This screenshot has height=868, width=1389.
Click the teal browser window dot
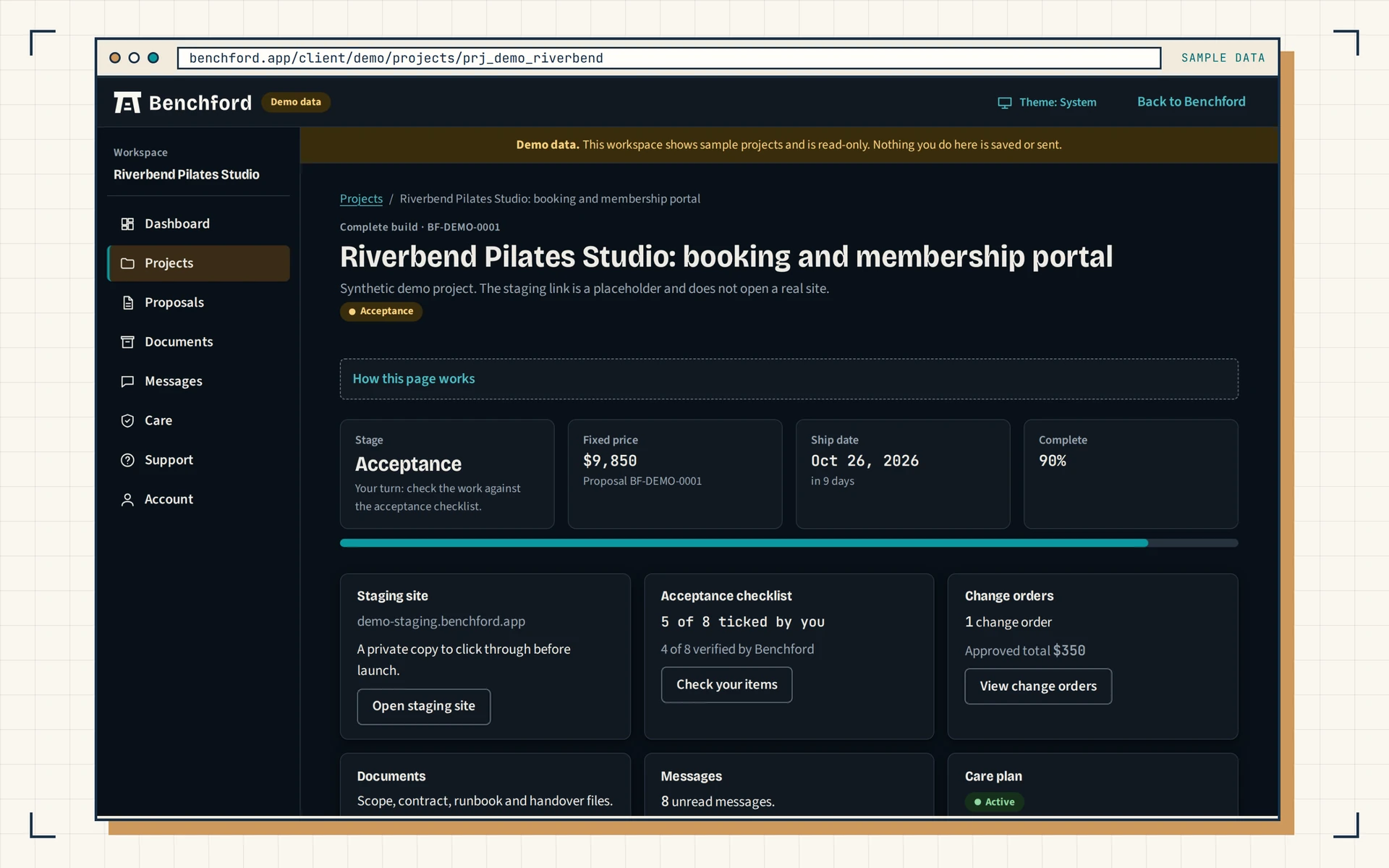coord(153,58)
